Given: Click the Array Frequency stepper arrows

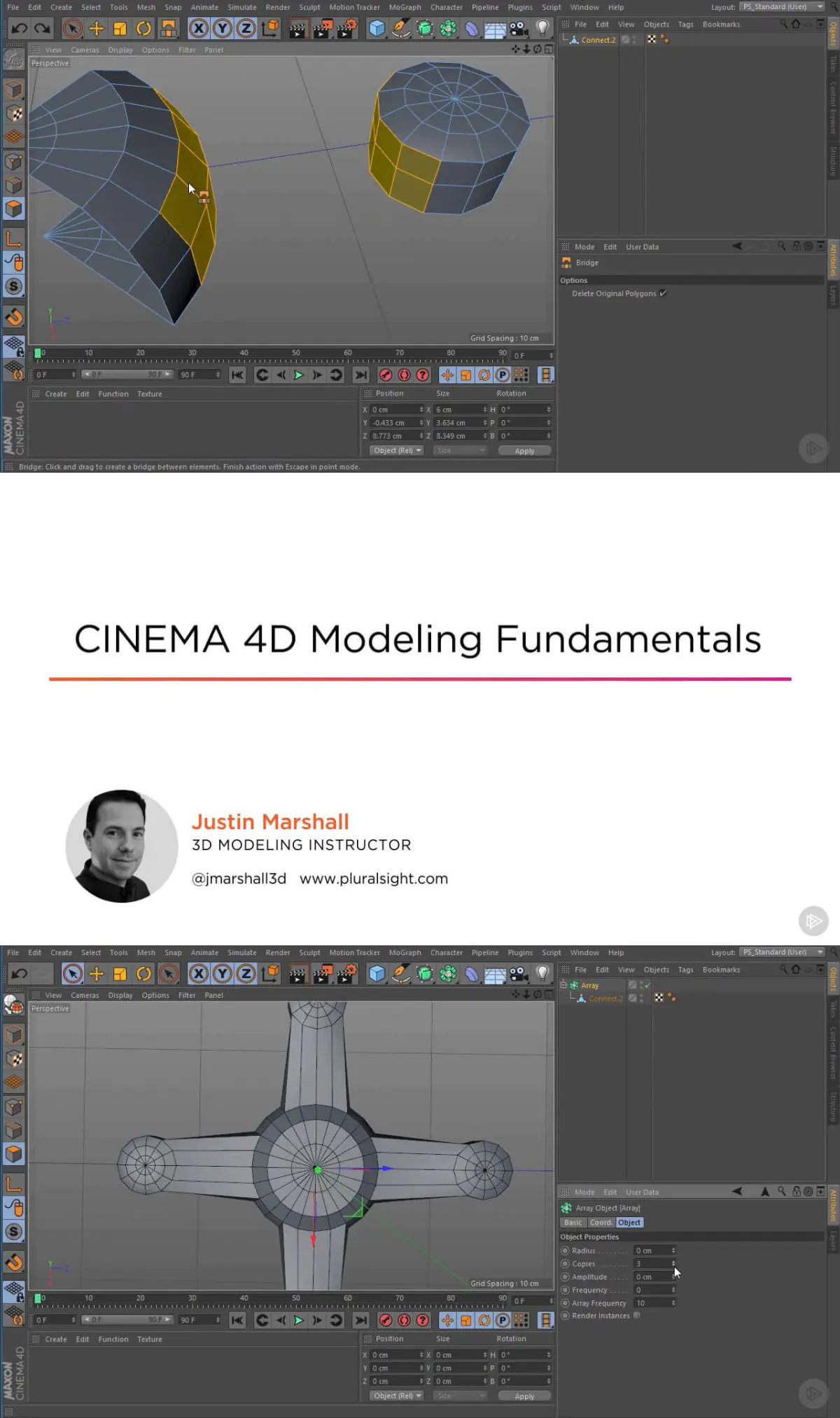Looking at the screenshot, I should click(673, 1302).
